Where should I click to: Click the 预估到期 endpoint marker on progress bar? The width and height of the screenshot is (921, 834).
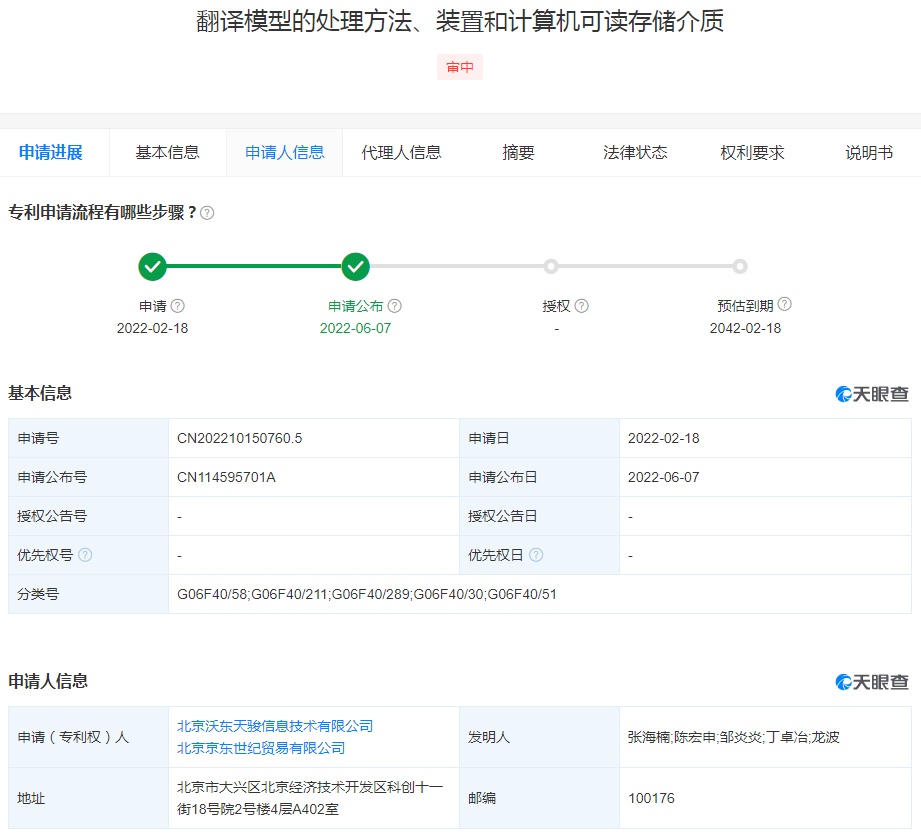coord(739,267)
